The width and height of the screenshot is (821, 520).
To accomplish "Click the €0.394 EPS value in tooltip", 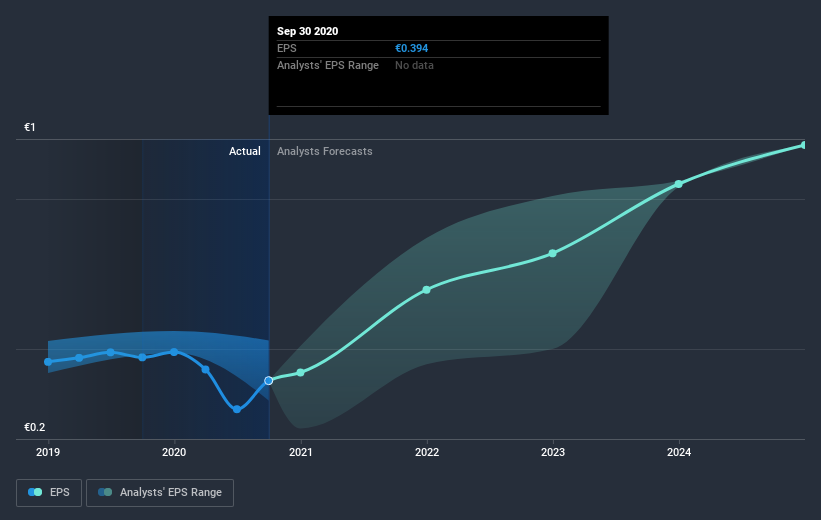I will (412, 48).
